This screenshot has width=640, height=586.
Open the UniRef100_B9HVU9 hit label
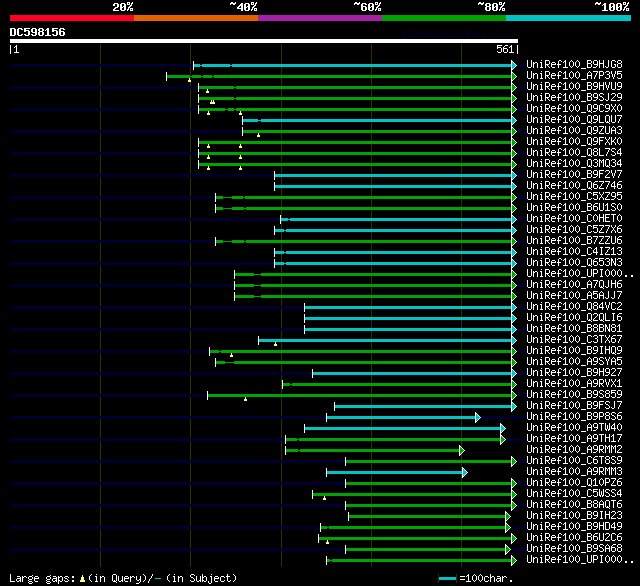click(574, 87)
